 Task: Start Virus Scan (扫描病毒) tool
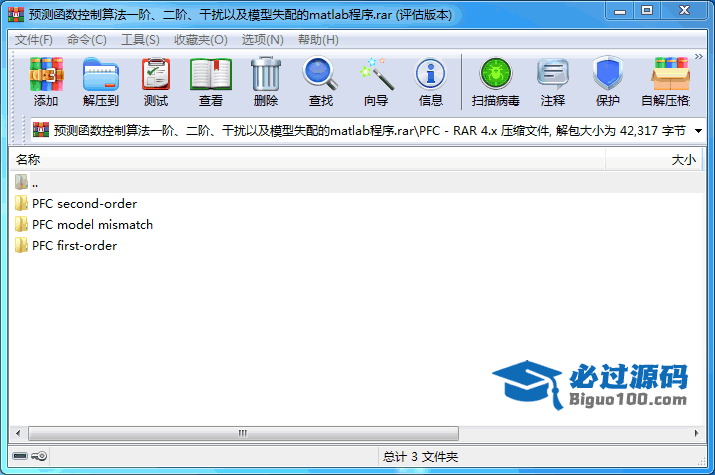click(496, 82)
